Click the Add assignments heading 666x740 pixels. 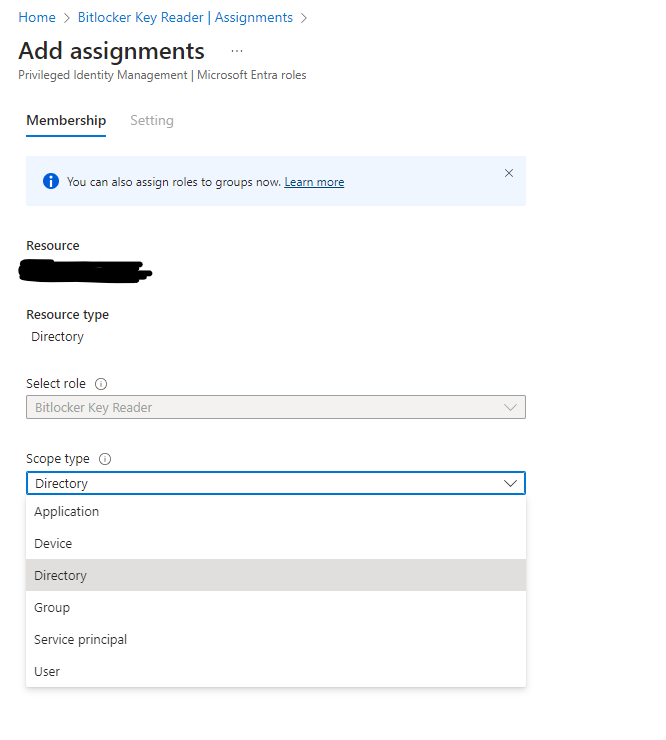coord(111,51)
